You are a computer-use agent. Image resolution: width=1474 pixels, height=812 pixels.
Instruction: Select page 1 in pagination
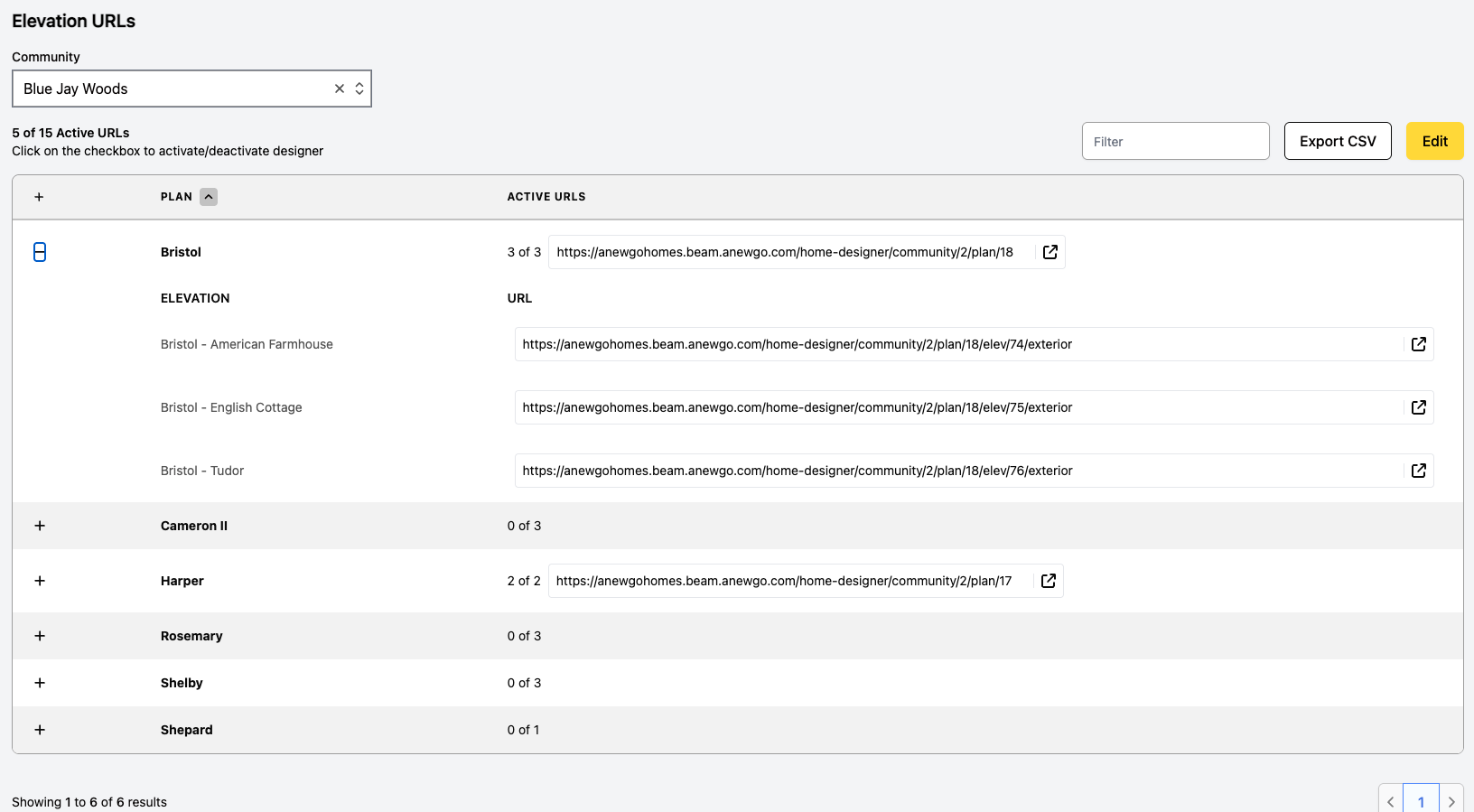[1421, 801]
